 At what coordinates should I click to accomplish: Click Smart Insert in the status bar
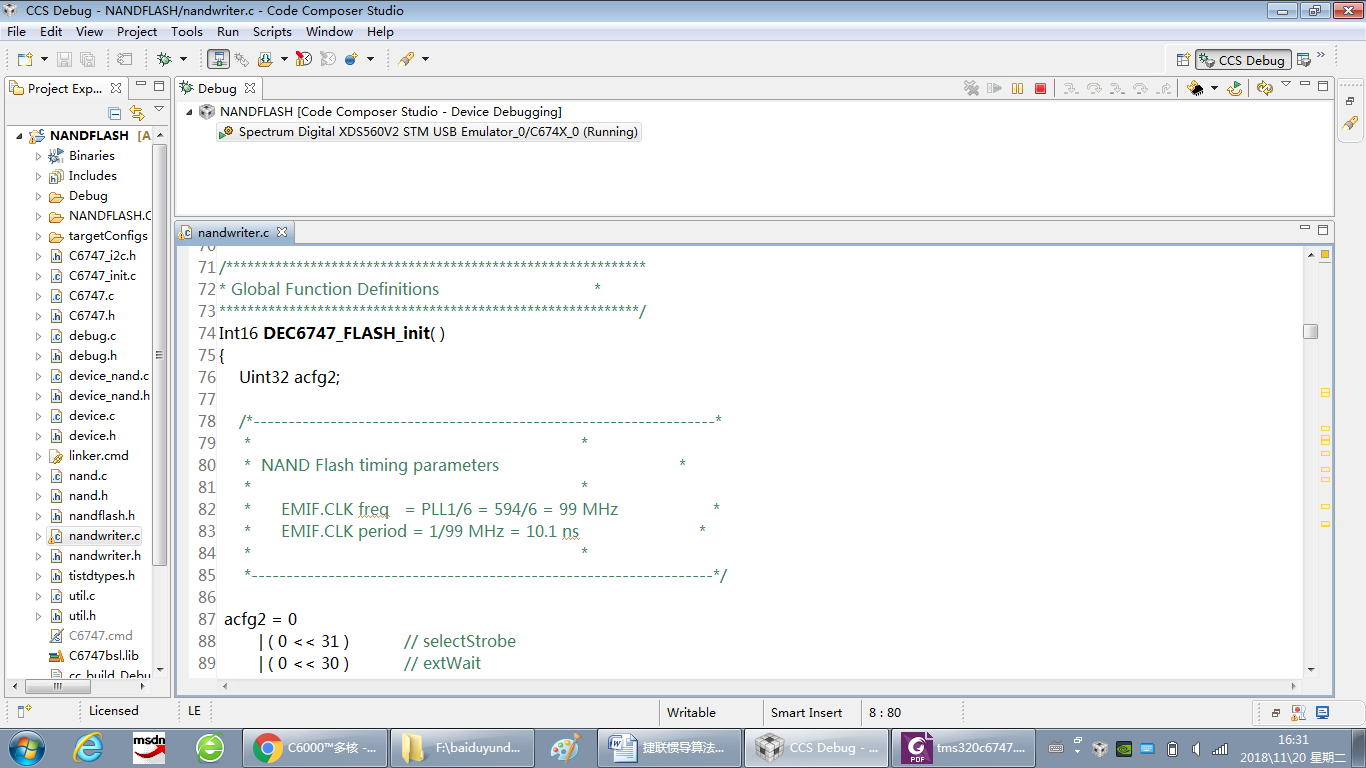tap(806, 713)
